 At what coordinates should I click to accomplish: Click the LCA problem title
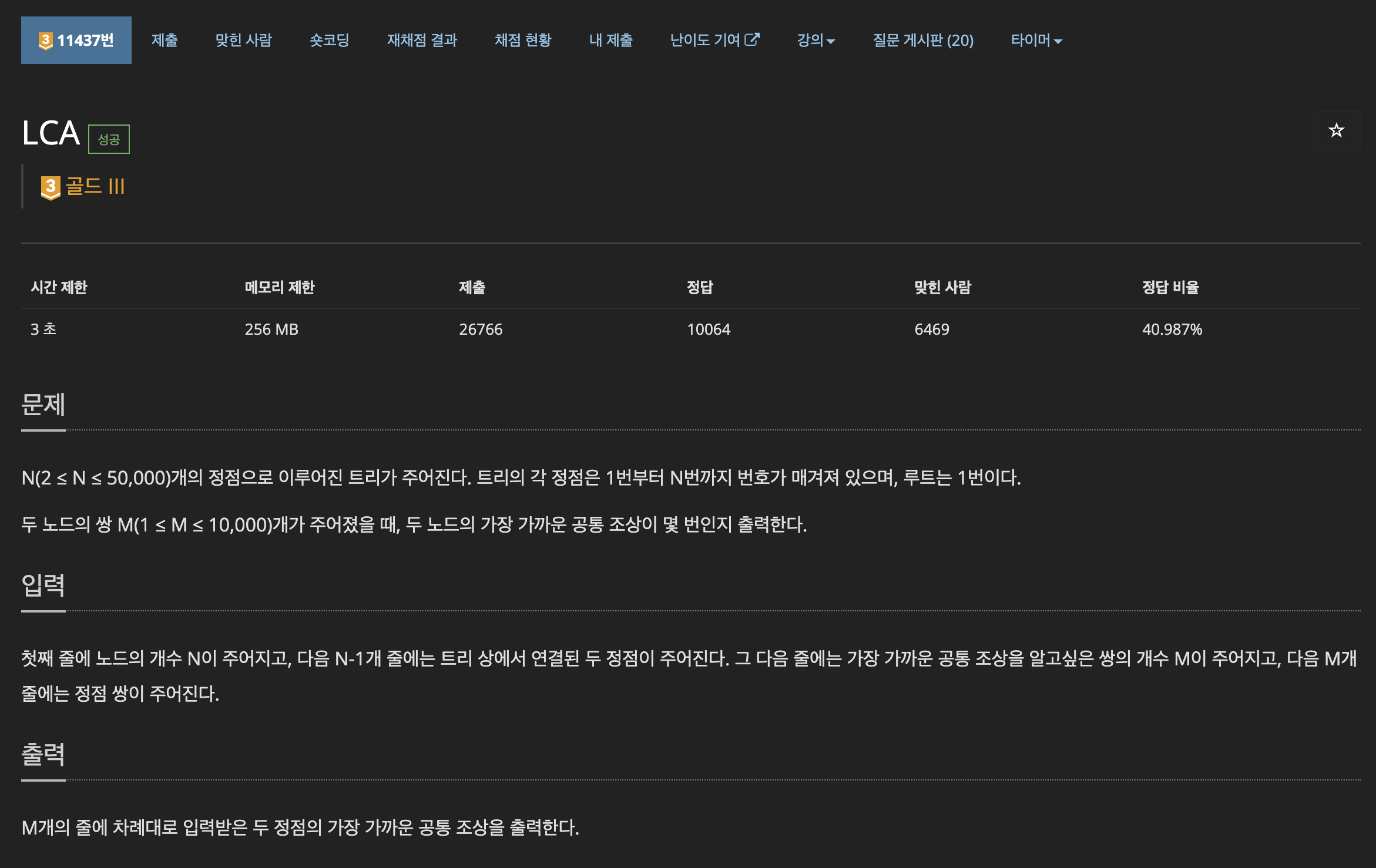(x=51, y=133)
